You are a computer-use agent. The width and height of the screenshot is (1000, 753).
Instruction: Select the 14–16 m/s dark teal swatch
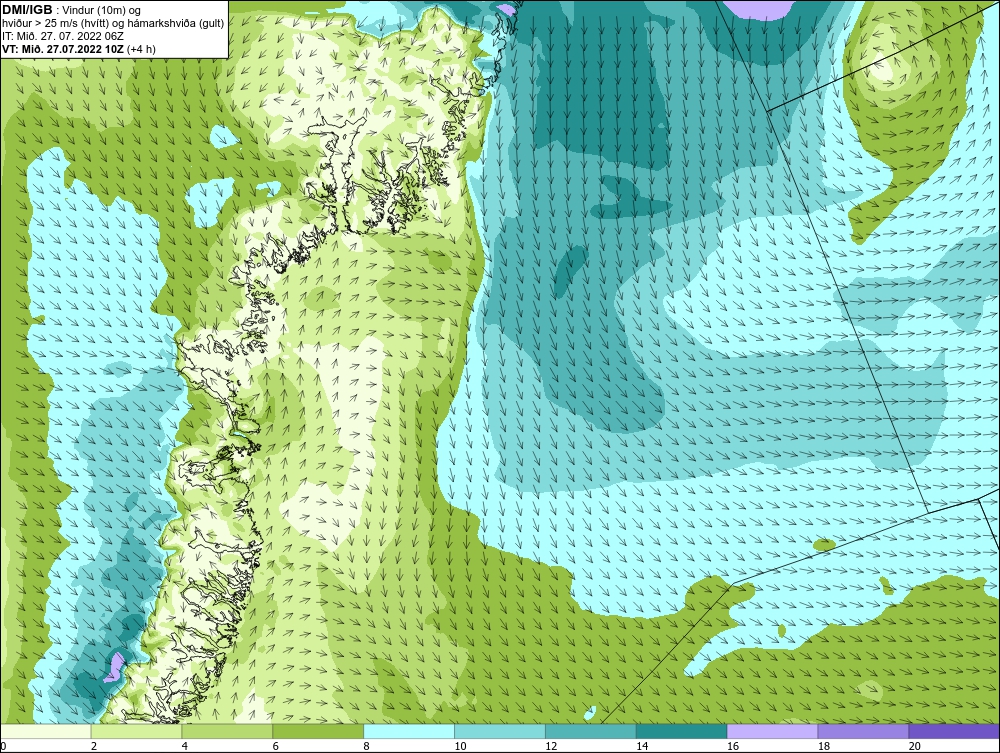point(681,731)
